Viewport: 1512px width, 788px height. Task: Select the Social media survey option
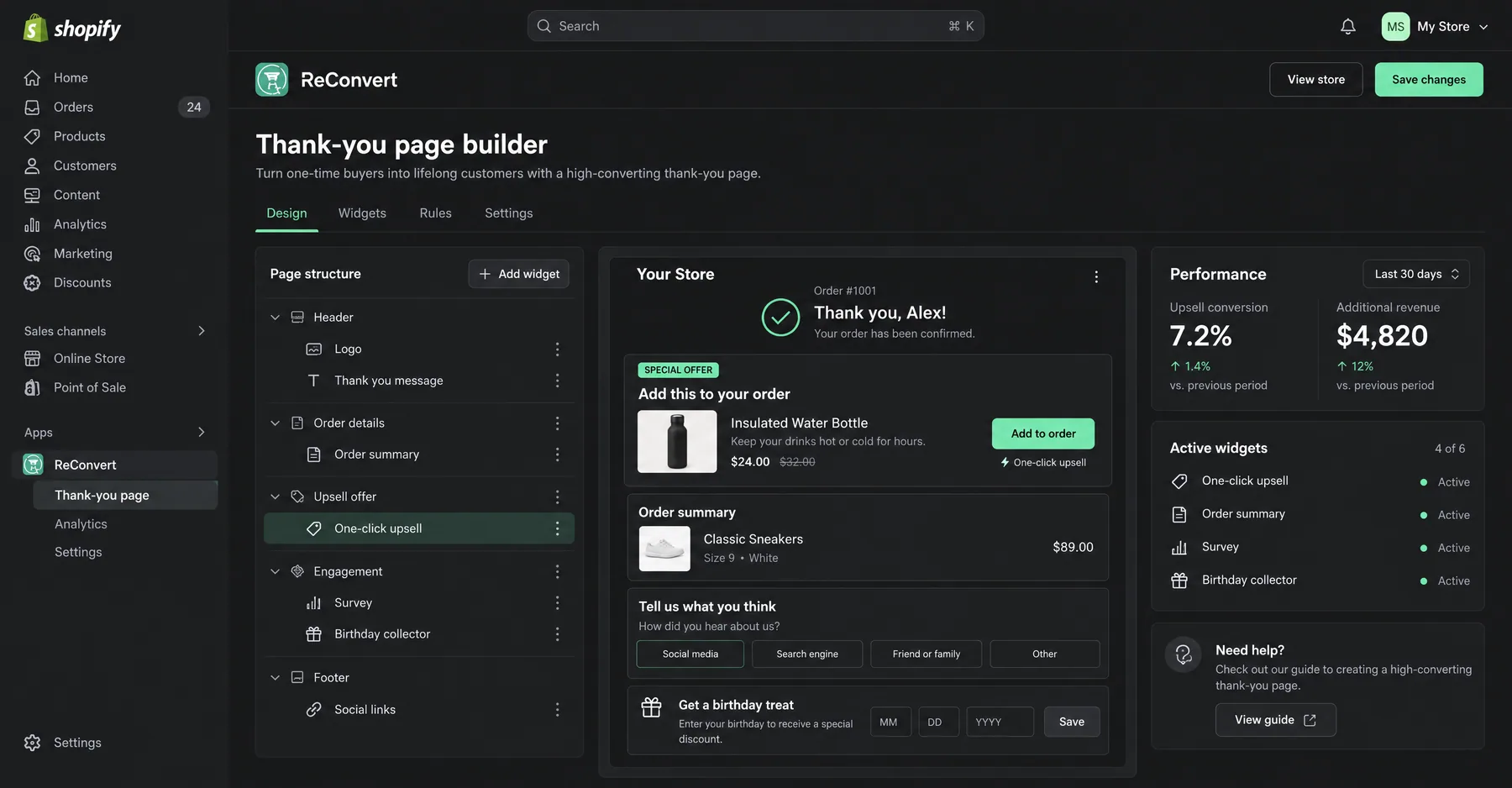pos(690,654)
